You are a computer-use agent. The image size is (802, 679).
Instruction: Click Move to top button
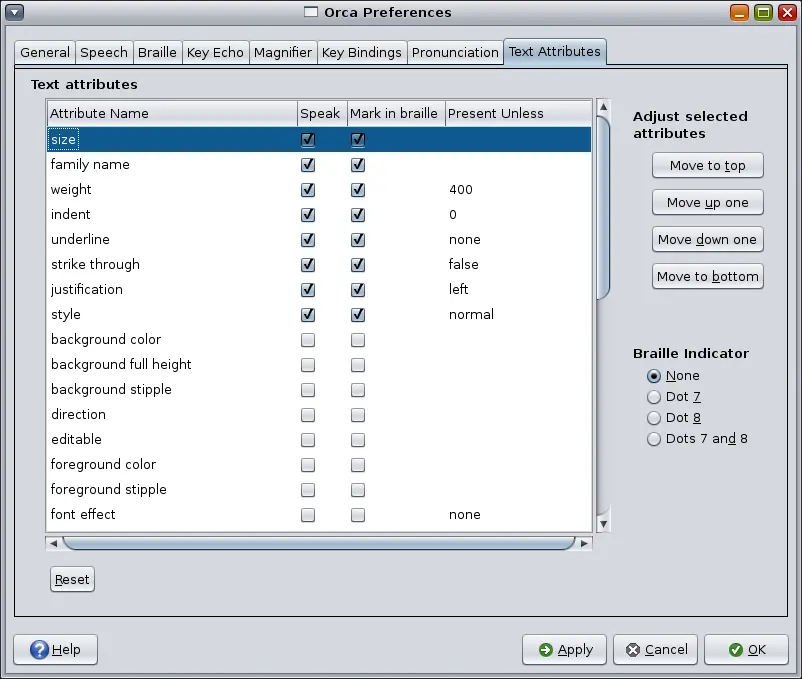(707, 166)
